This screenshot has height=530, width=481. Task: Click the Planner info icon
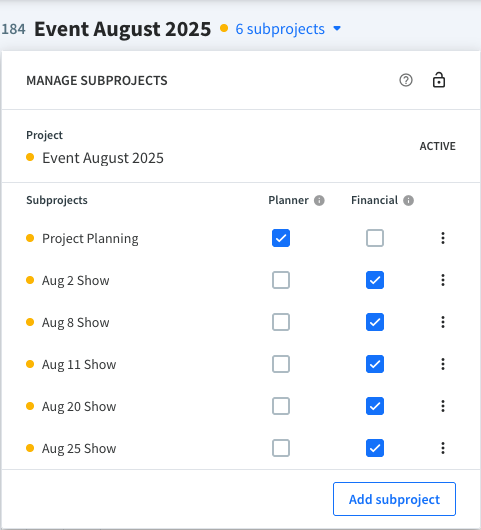[319, 200]
